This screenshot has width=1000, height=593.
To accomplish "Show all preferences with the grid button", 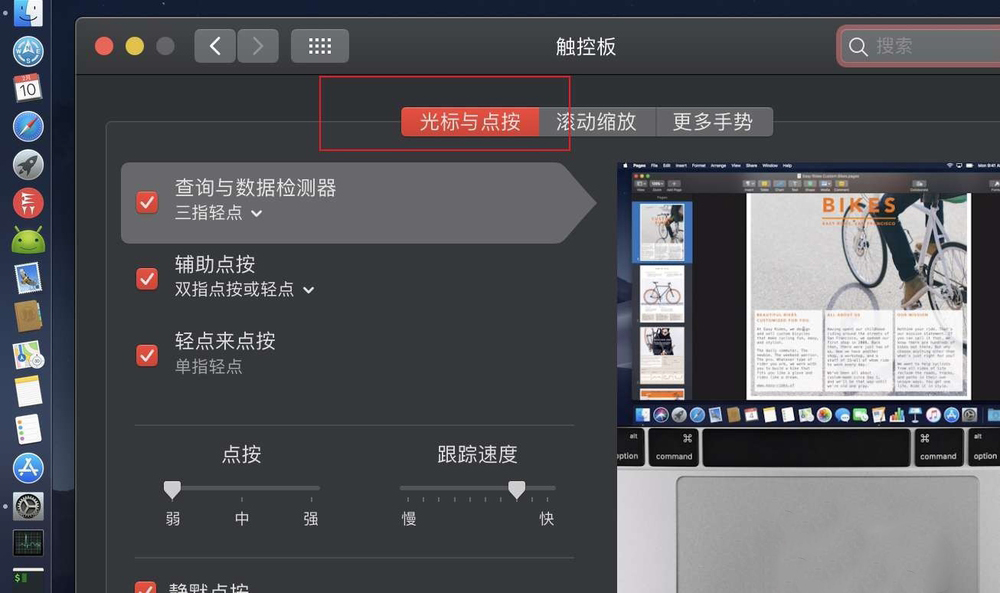I will pos(320,46).
